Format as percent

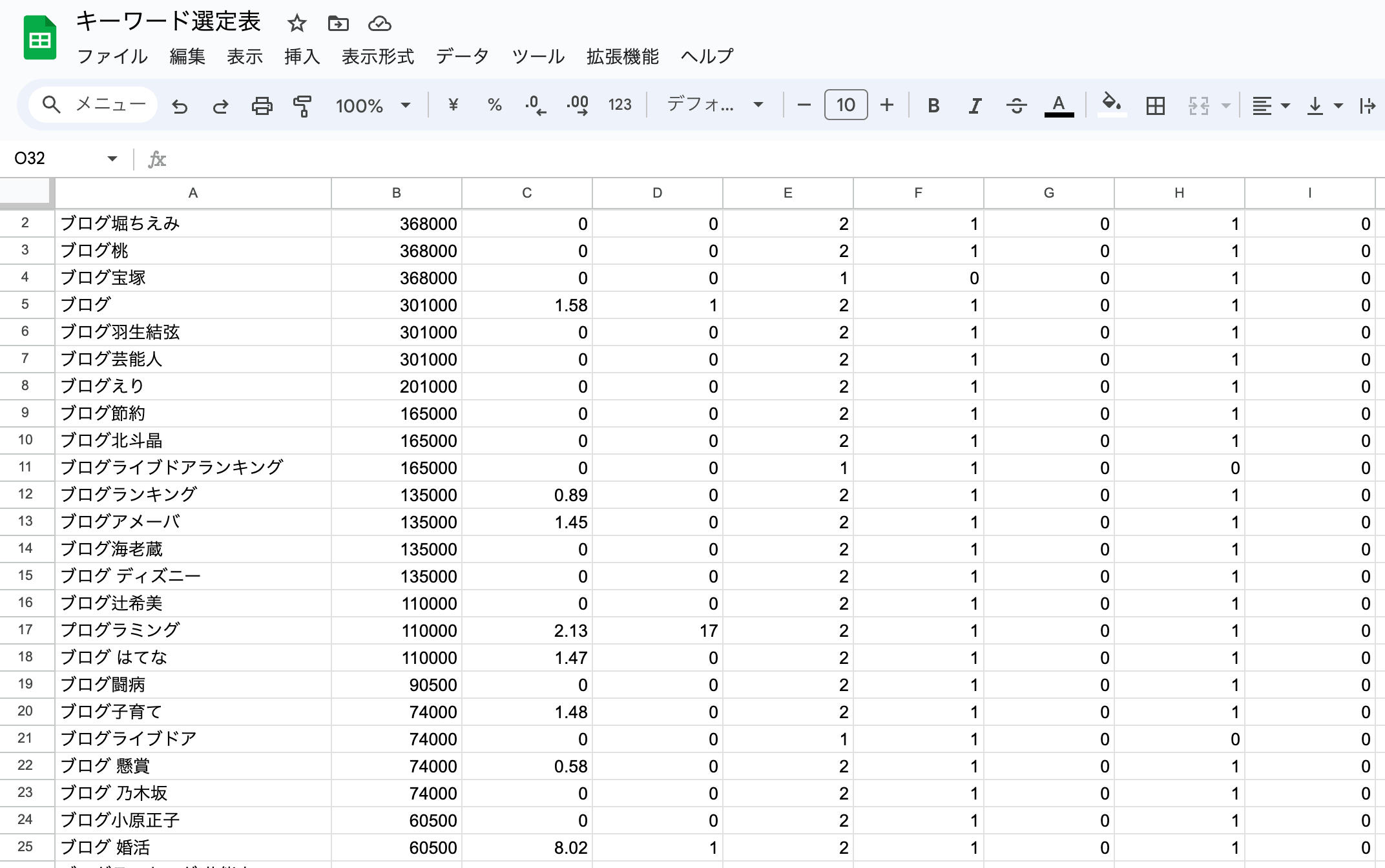(494, 105)
